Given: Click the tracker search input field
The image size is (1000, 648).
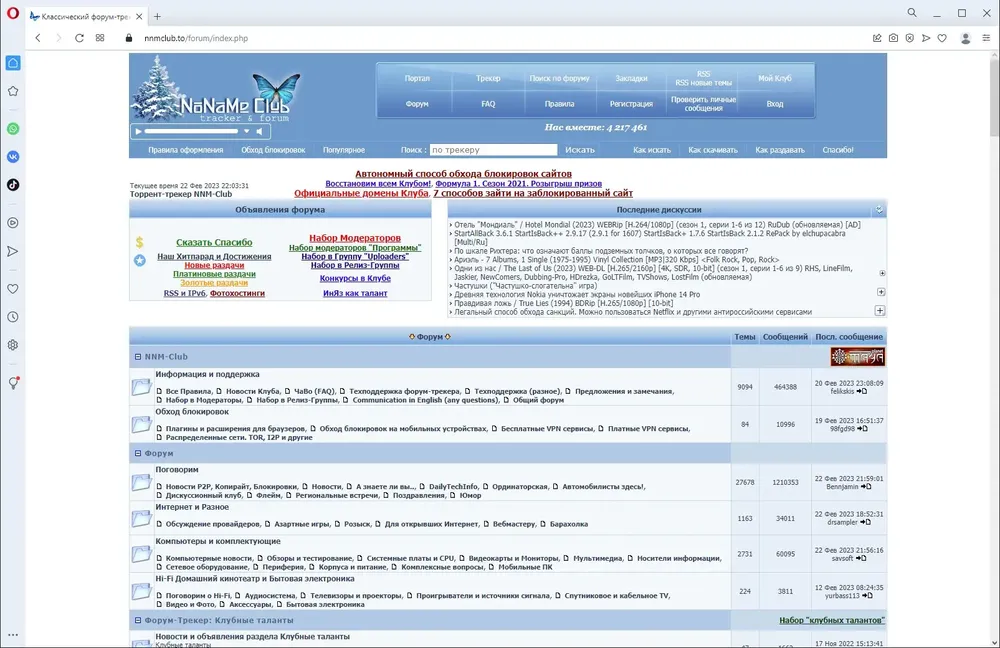Looking at the screenshot, I should click(492, 150).
